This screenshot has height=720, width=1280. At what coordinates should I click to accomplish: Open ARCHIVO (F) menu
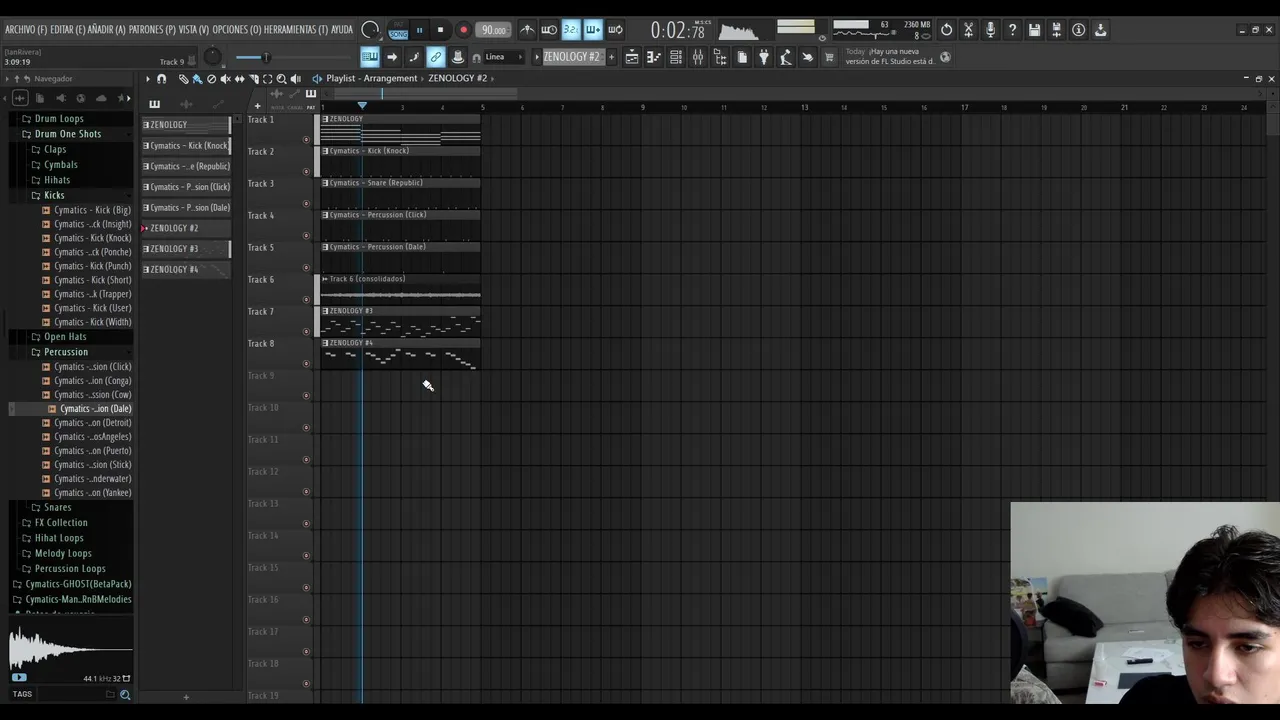pos(25,30)
